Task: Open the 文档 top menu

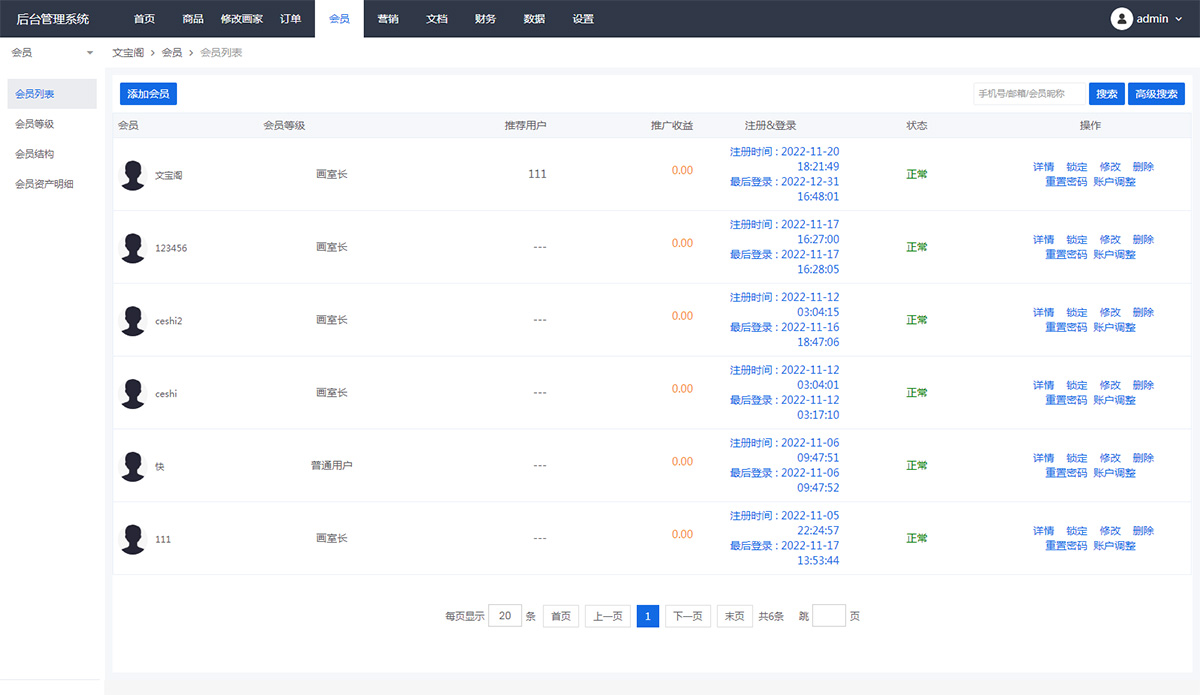Action: click(437, 19)
